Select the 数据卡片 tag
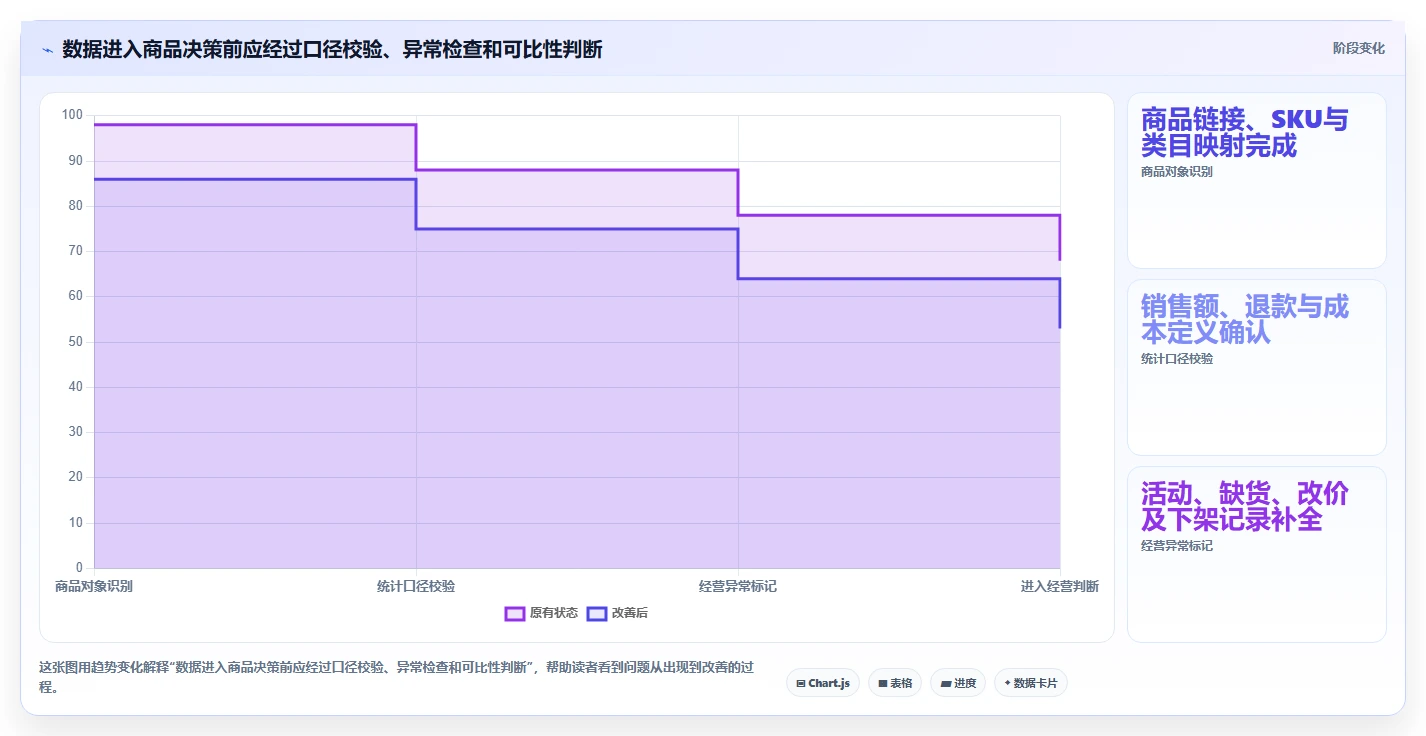The width and height of the screenshot is (1426, 736). click(1030, 683)
